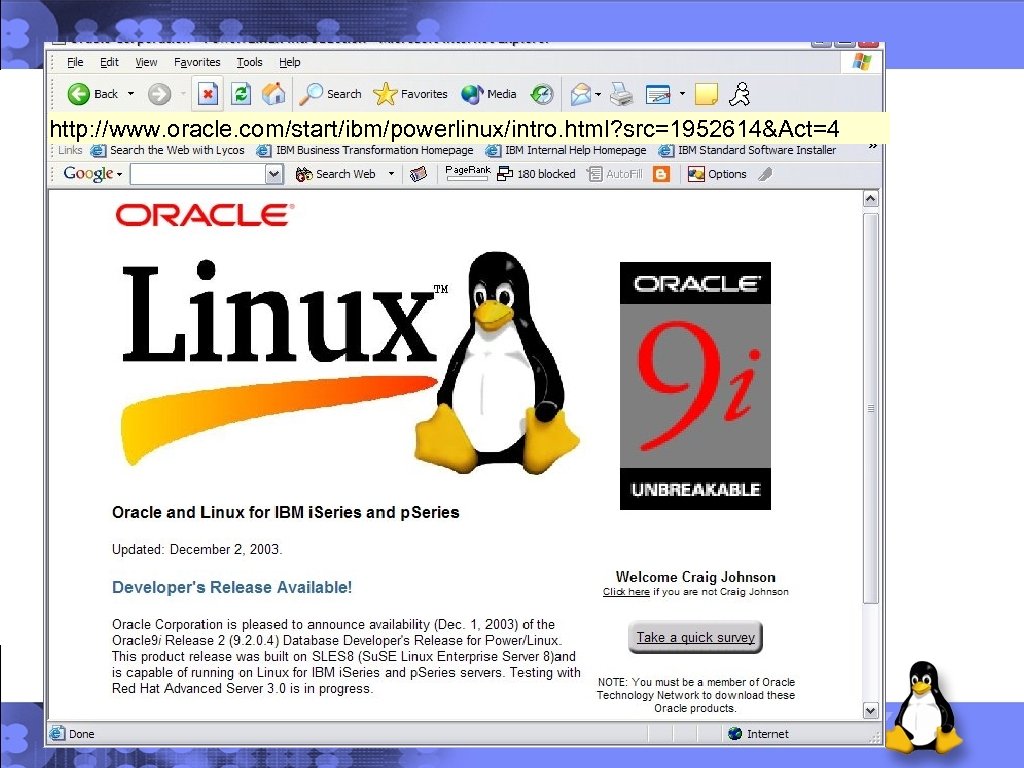The image size is (1024, 768).
Task: Open Search the Web with Lycos link
Action: pyautogui.click(x=168, y=150)
